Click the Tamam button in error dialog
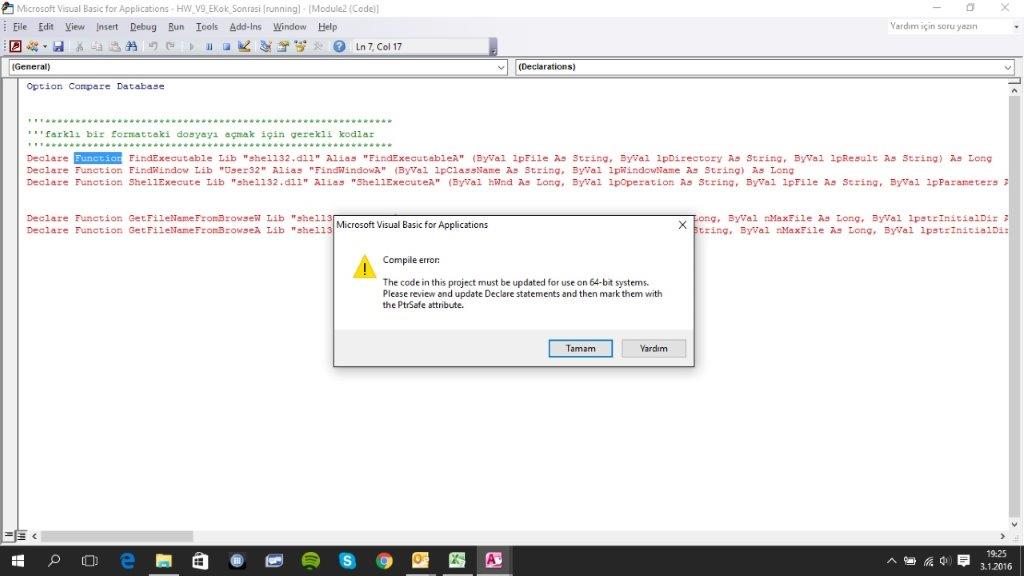 coord(580,348)
